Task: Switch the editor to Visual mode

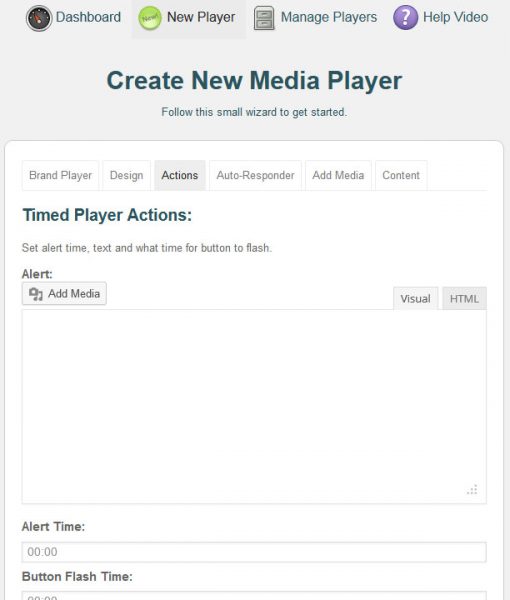Action: 415,298
